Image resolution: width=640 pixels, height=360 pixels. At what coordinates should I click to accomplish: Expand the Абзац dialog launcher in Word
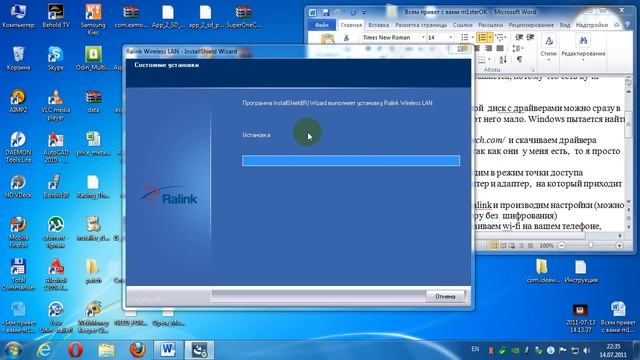click(x=532, y=70)
